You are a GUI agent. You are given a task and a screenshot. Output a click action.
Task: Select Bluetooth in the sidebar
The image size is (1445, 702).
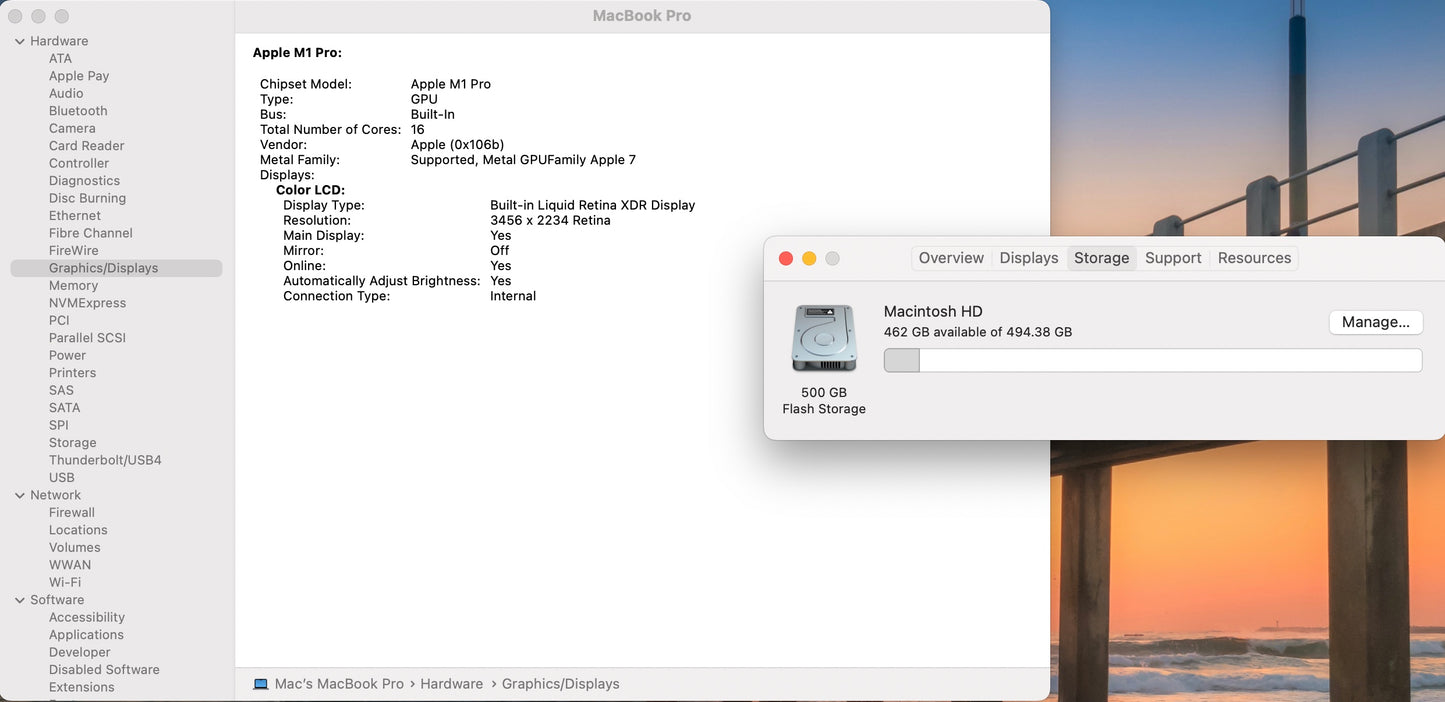pyautogui.click(x=78, y=111)
